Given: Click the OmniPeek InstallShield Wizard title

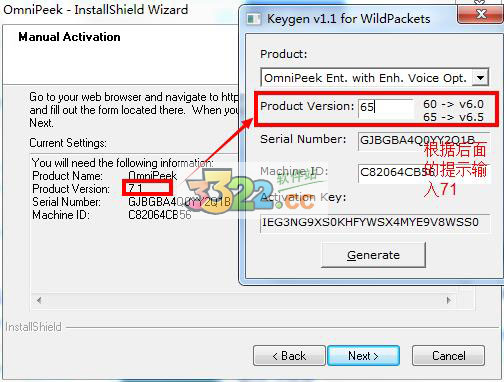Looking at the screenshot, I should pos(96,10).
